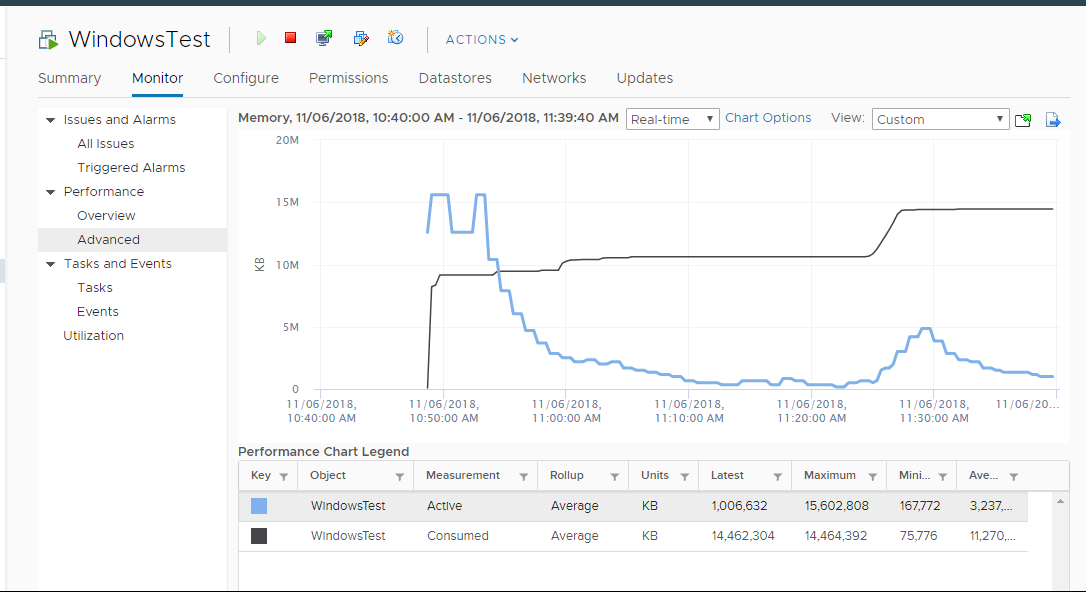Power off the VM with red stop icon
Image resolution: width=1086 pixels, height=592 pixels.
coord(291,37)
